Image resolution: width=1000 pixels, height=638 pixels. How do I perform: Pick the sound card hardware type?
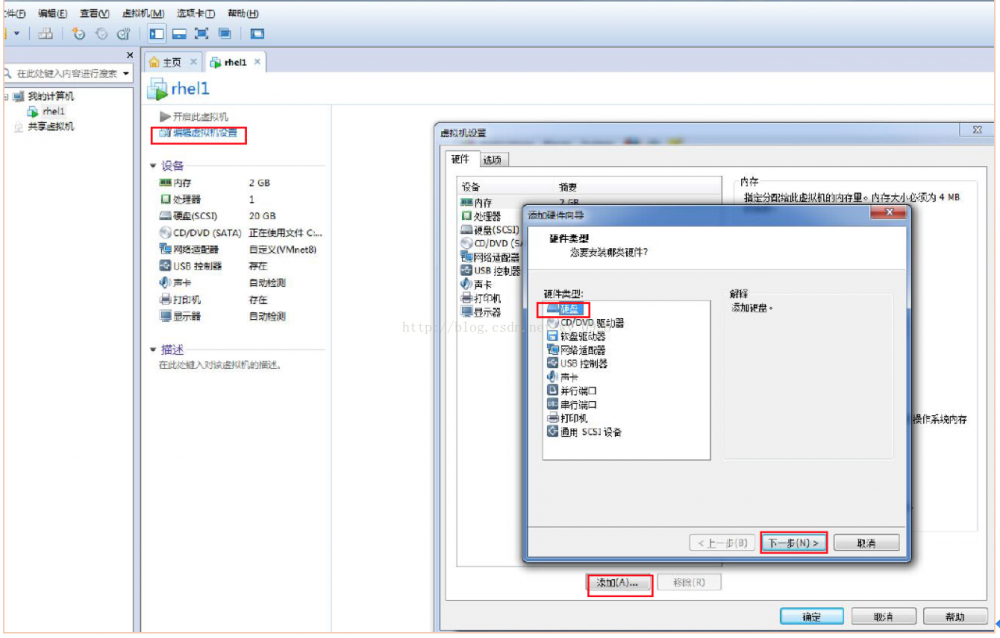(x=568, y=377)
